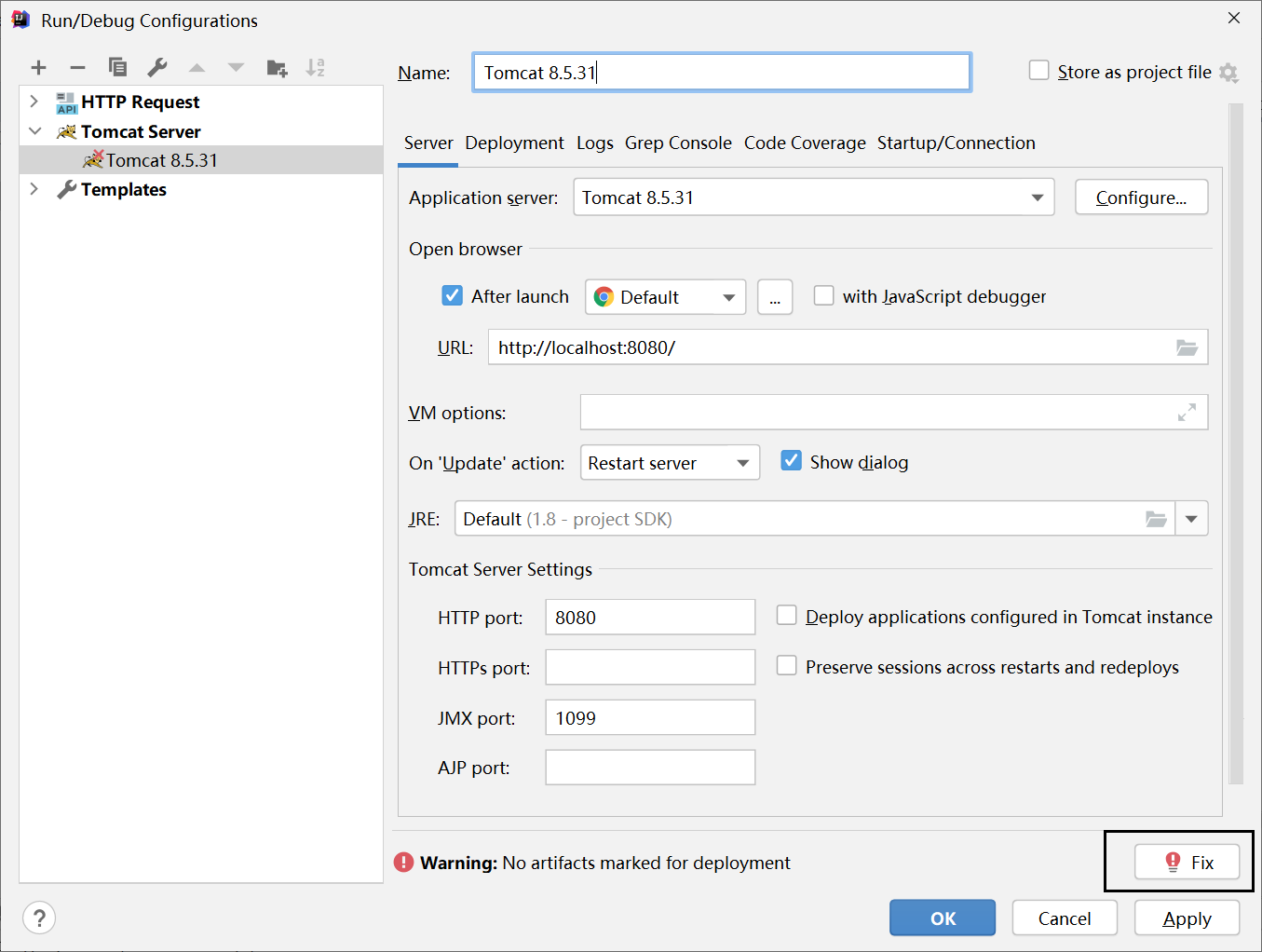Image resolution: width=1262 pixels, height=952 pixels.
Task: Switch to the Logs tab
Action: tap(594, 143)
